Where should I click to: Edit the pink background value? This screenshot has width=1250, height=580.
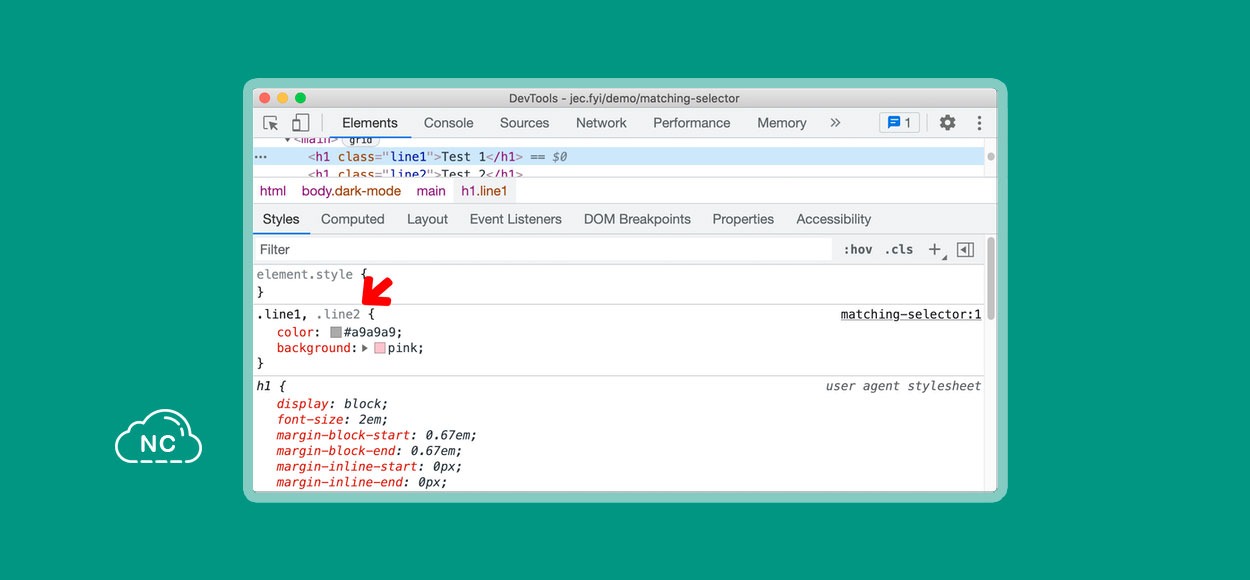[403, 348]
